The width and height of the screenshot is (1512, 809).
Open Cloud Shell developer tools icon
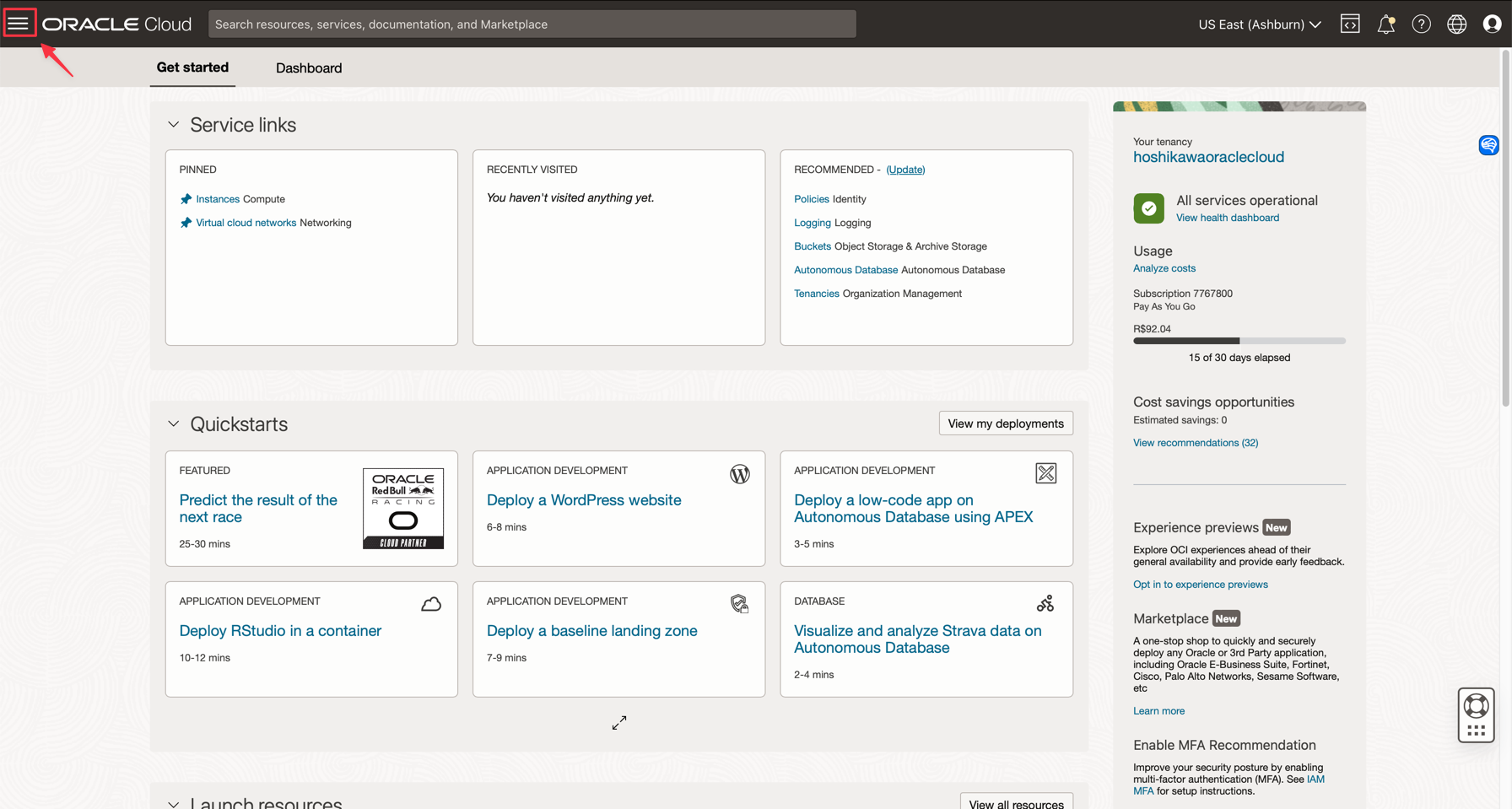(1350, 24)
